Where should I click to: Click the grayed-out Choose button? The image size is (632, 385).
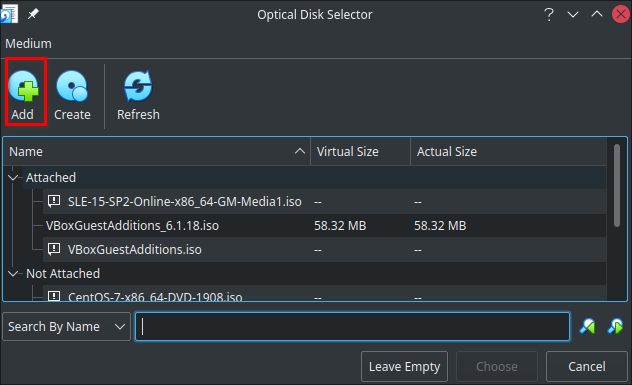[x=497, y=366]
